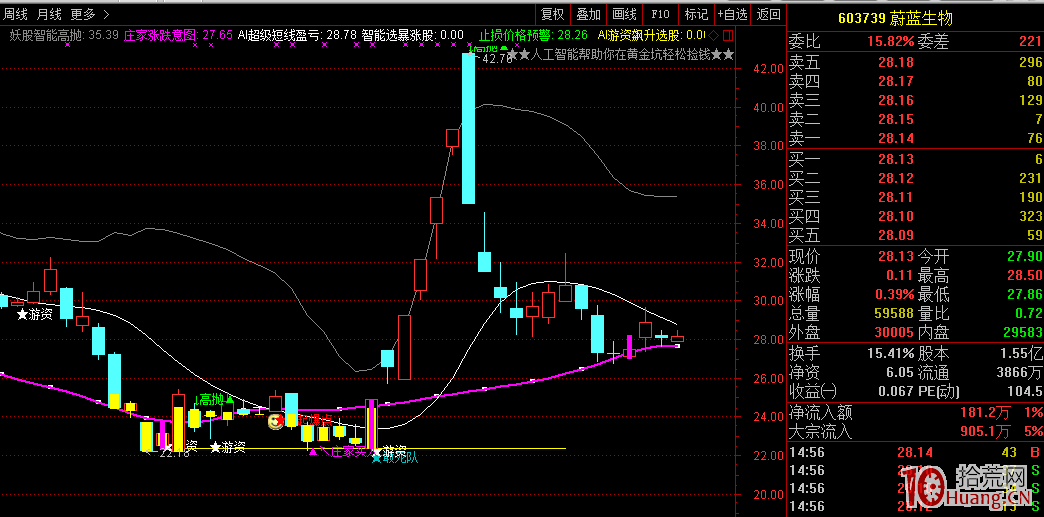Click the 人工智能帮助你在黄金坑轻松捡钱 banner text
Viewport: 1044px width, 517px height.
621,55
